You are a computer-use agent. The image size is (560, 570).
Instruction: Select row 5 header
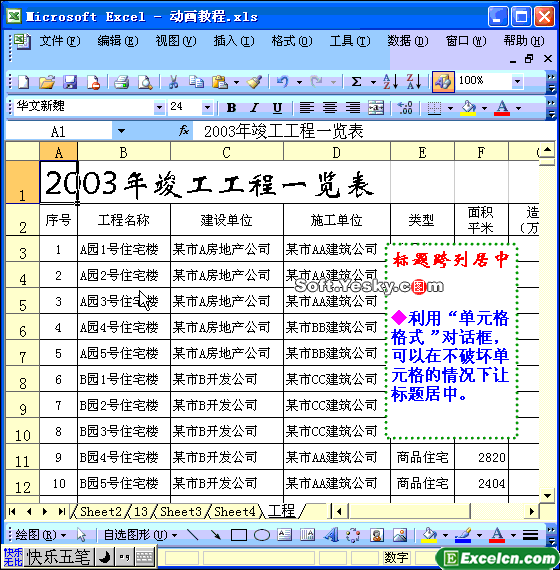click(x=22, y=301)
